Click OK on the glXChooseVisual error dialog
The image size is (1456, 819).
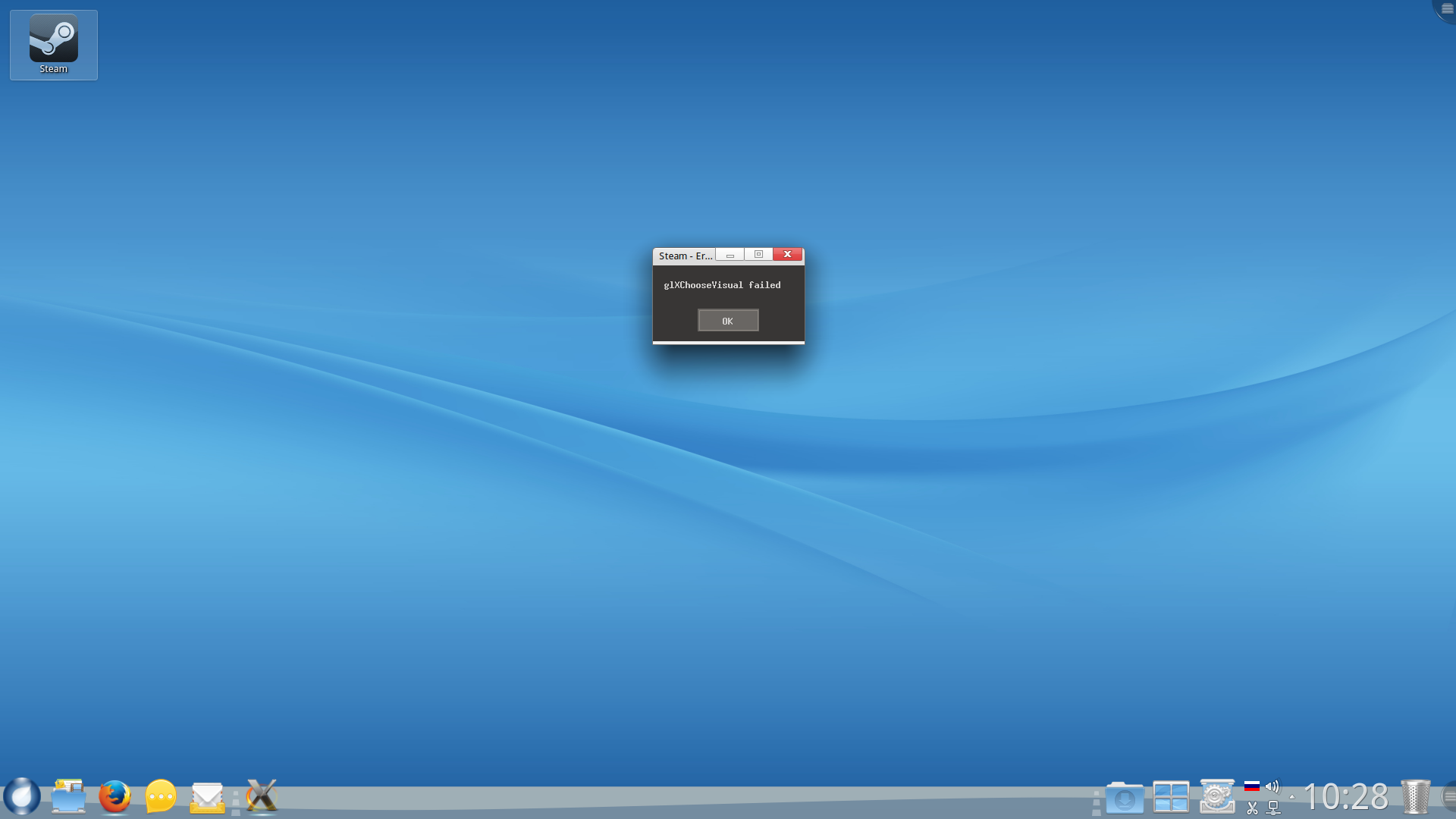point(727,321)
